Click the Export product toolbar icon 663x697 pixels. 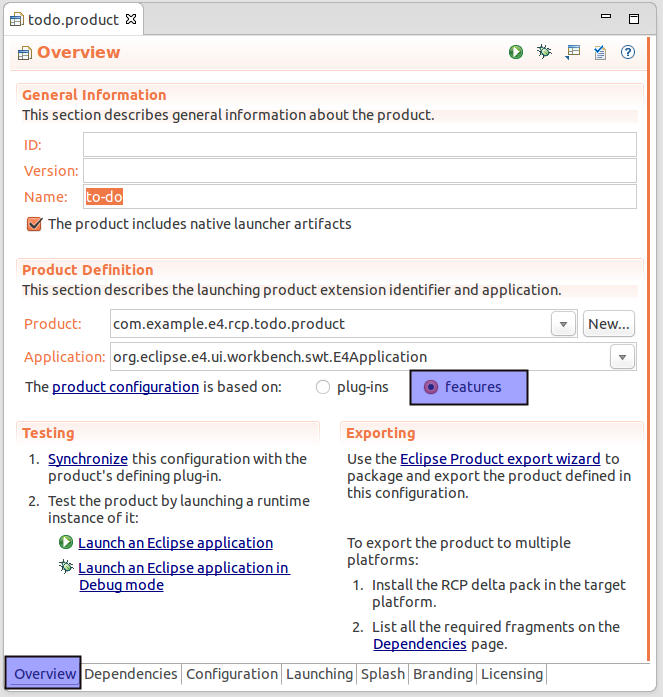(x=572, y=52)
